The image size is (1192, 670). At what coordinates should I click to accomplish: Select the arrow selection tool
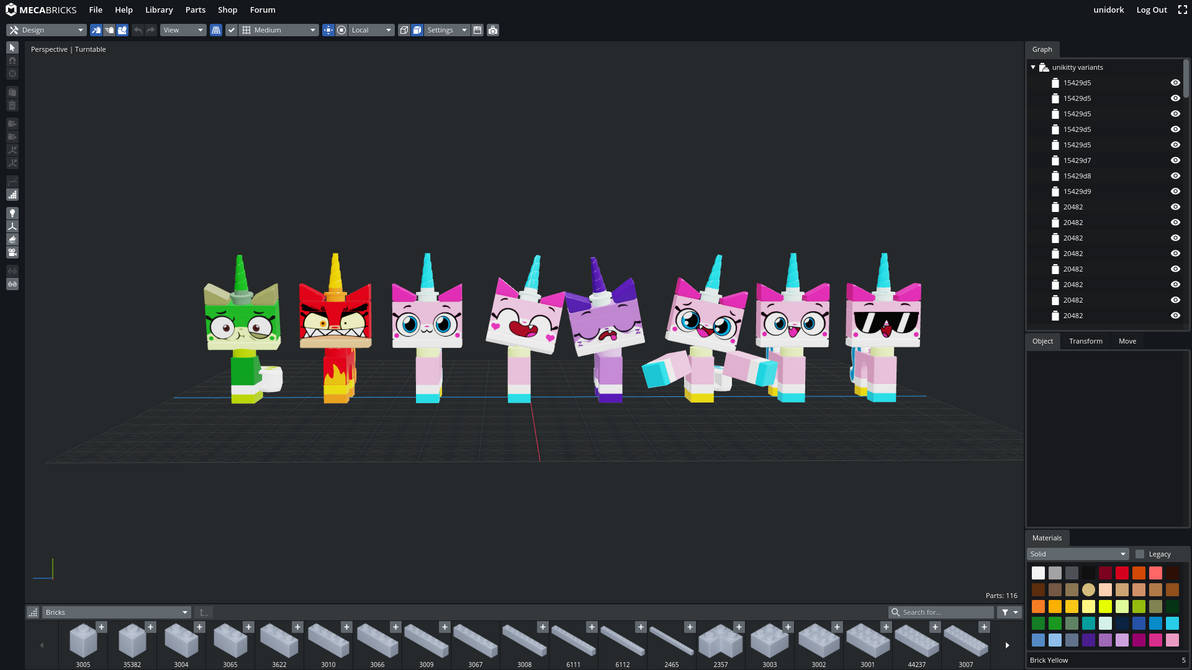pyautogui.click(x=12, y=48)
